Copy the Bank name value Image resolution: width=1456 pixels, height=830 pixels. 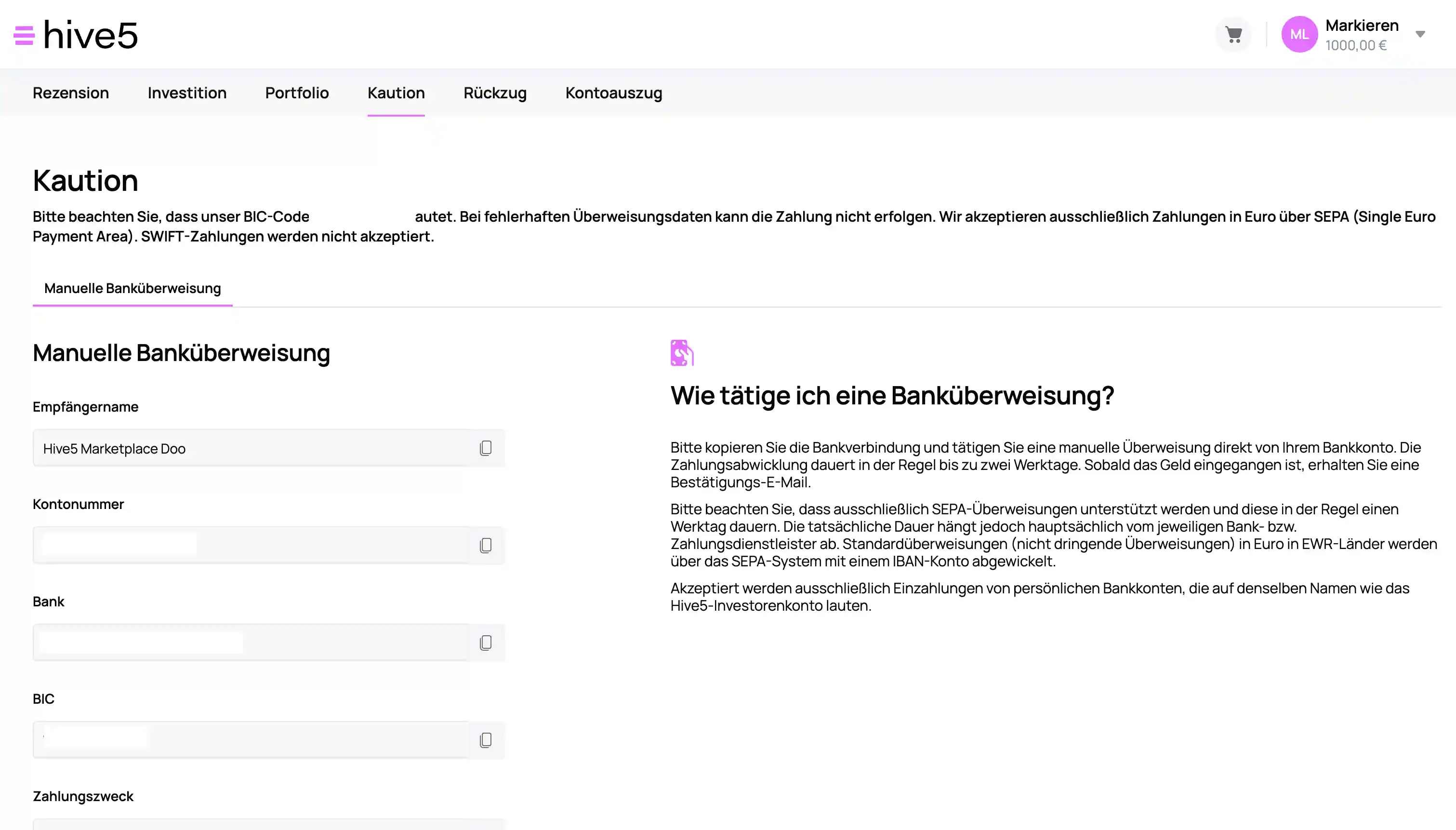point(485,643)
